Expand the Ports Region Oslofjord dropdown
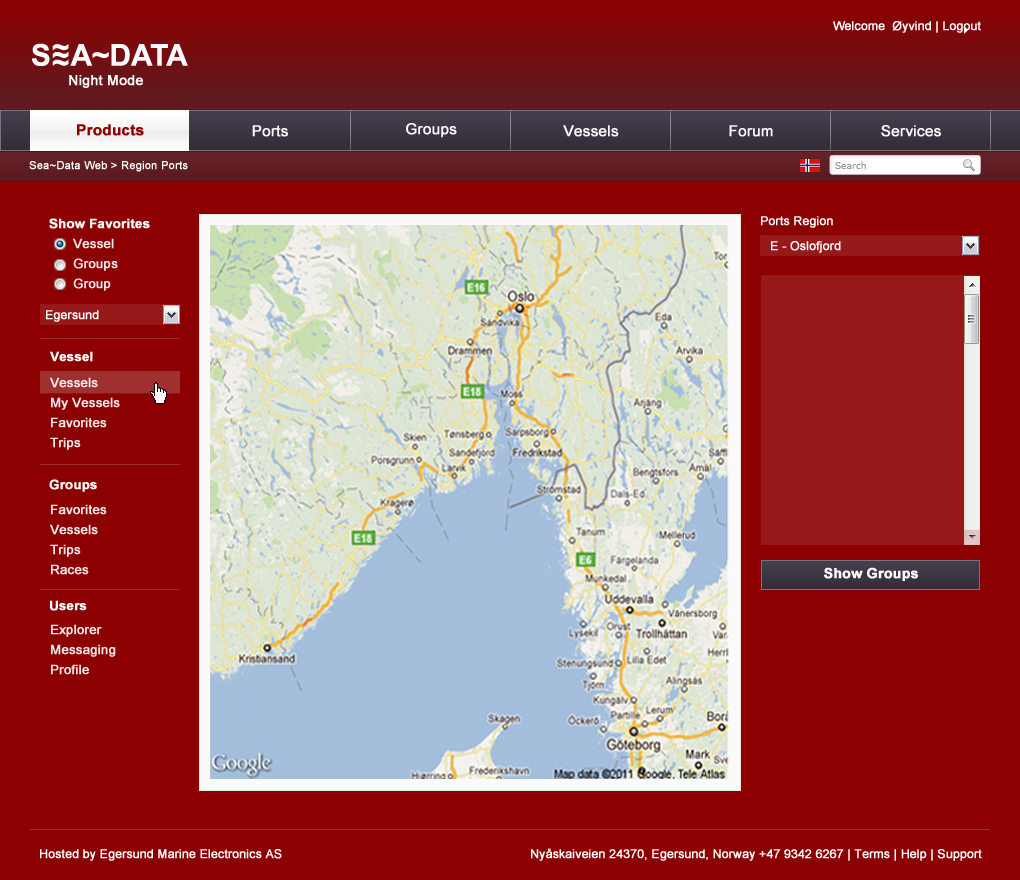Screen dimensions: 1020x880 point(969,246)
